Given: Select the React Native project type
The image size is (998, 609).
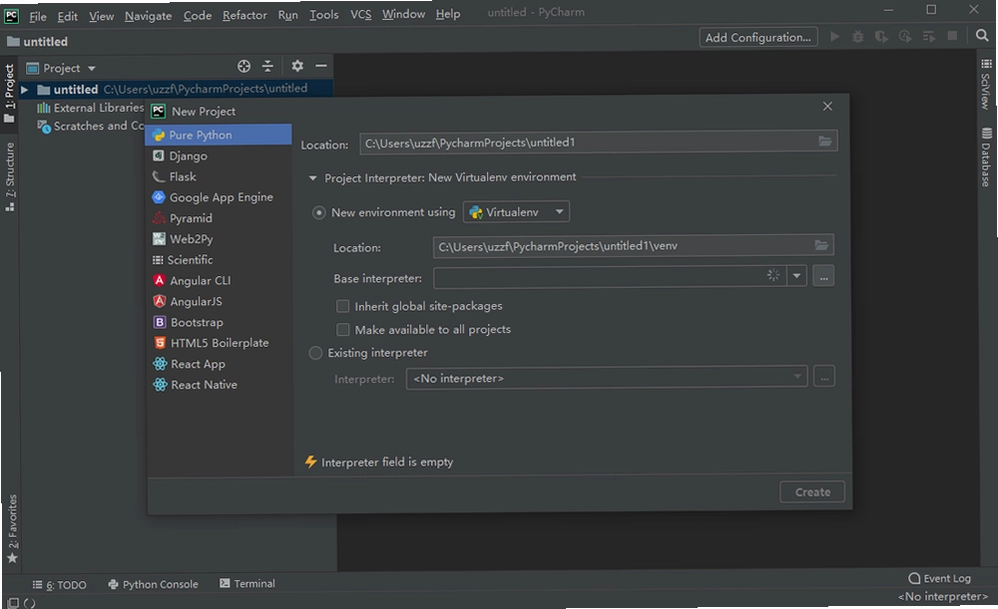Looking at the screenshot, I should [x=219, y=385].
